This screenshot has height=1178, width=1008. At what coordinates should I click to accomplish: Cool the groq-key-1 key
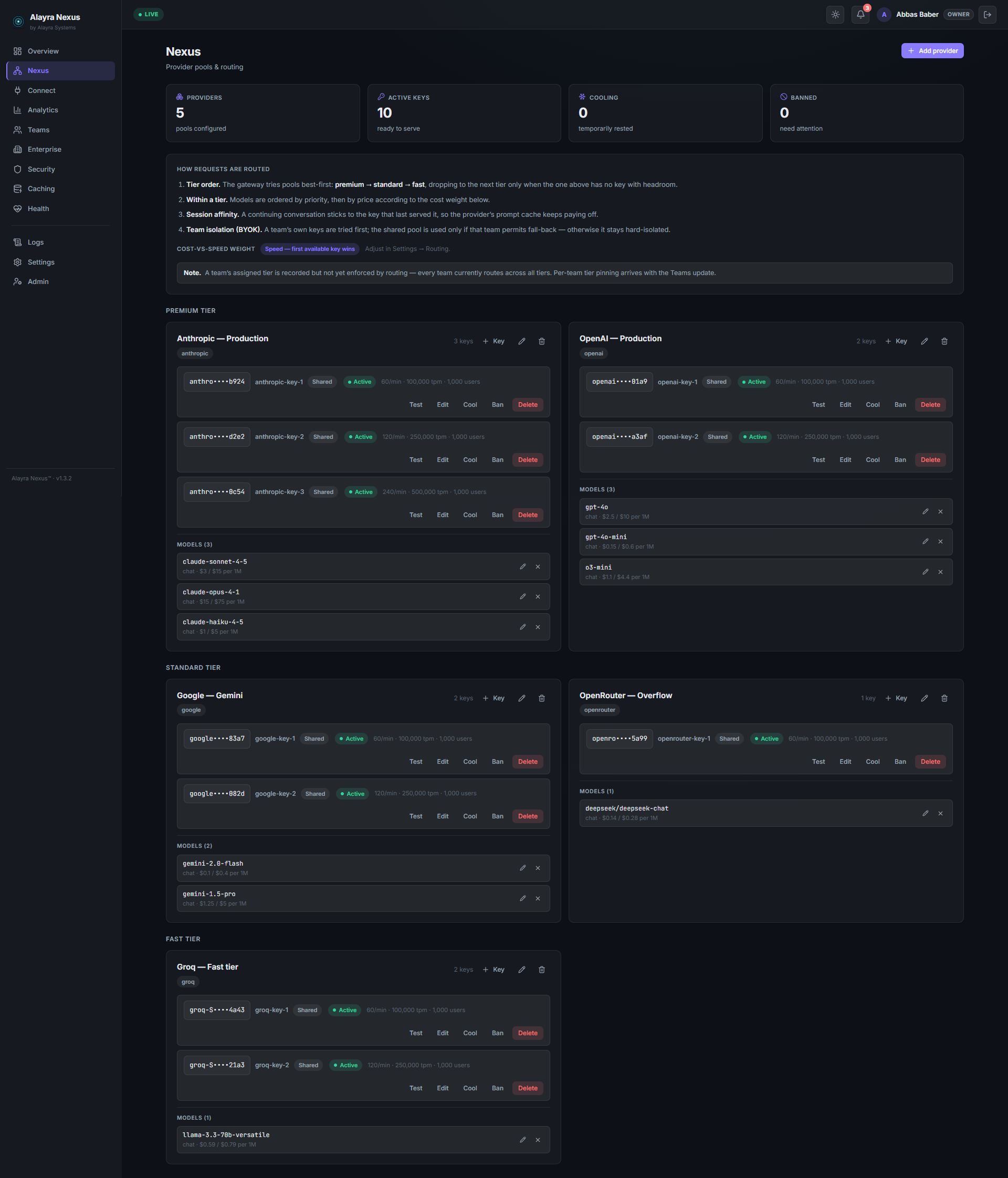(x=469, y=1033)
